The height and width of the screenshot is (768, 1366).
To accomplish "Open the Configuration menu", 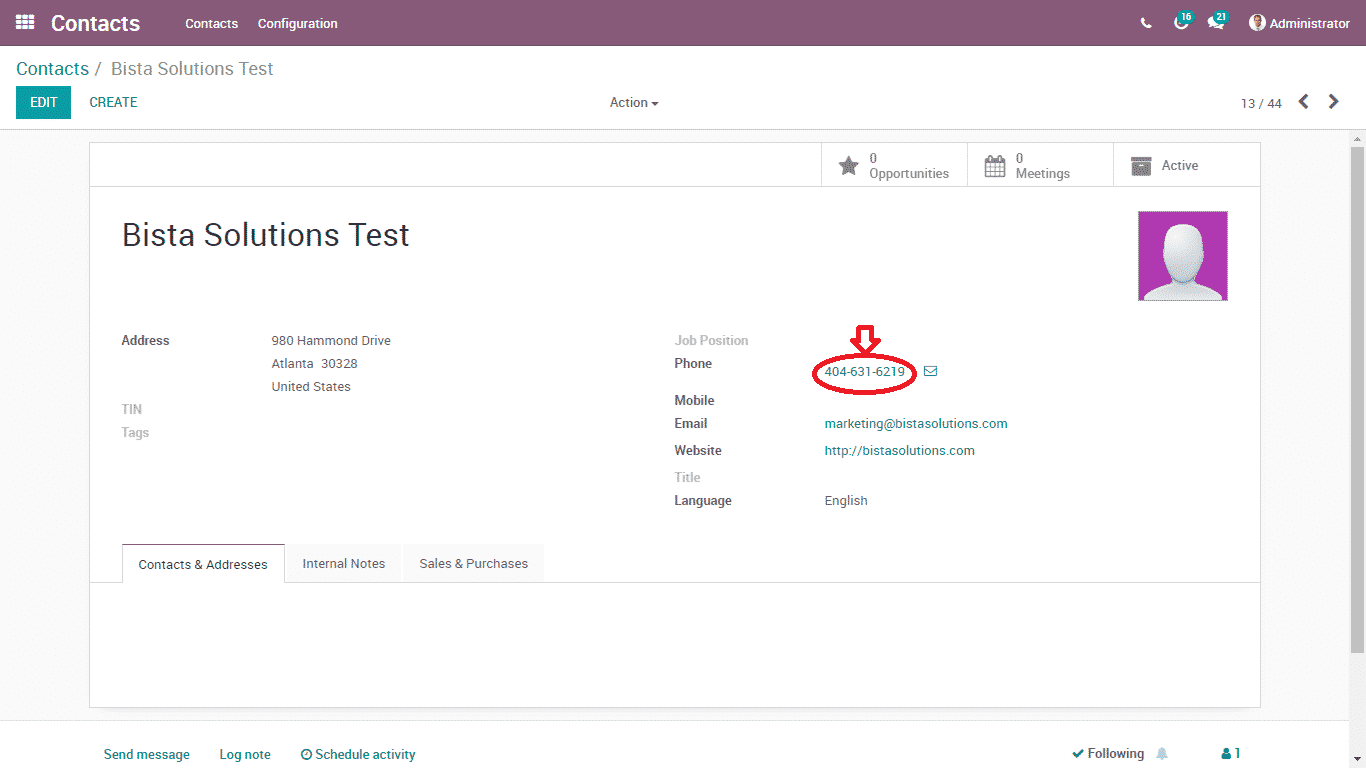I will [x=298, y=23].
